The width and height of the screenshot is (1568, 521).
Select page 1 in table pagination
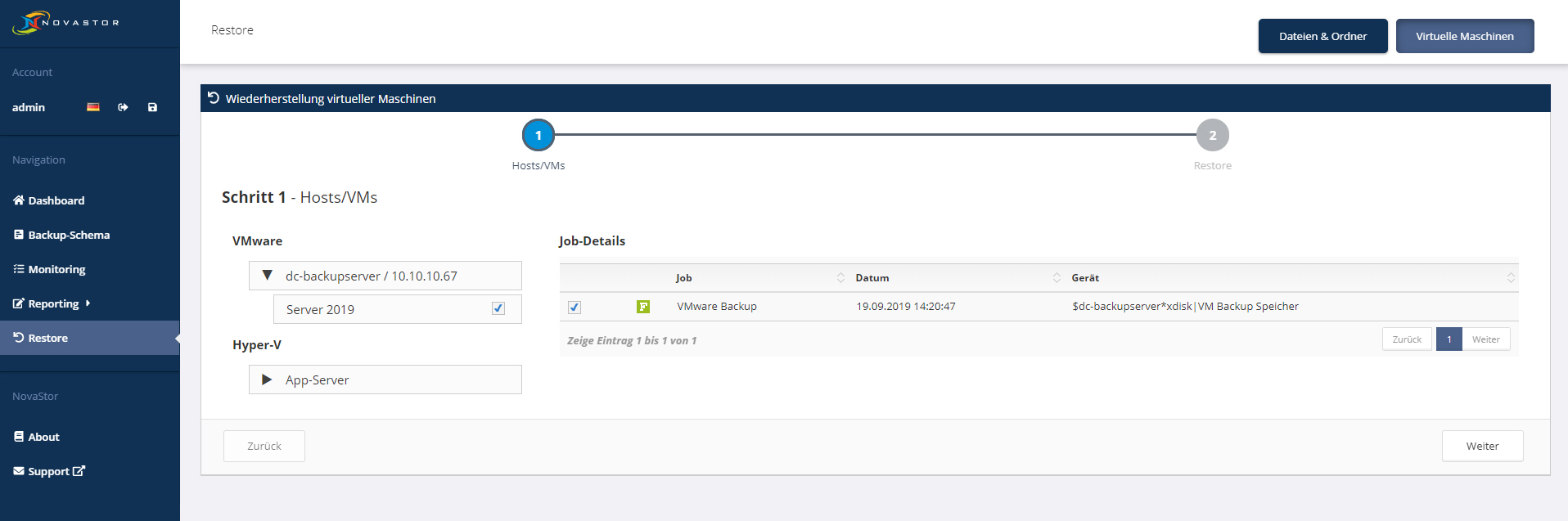(1449, 339)
